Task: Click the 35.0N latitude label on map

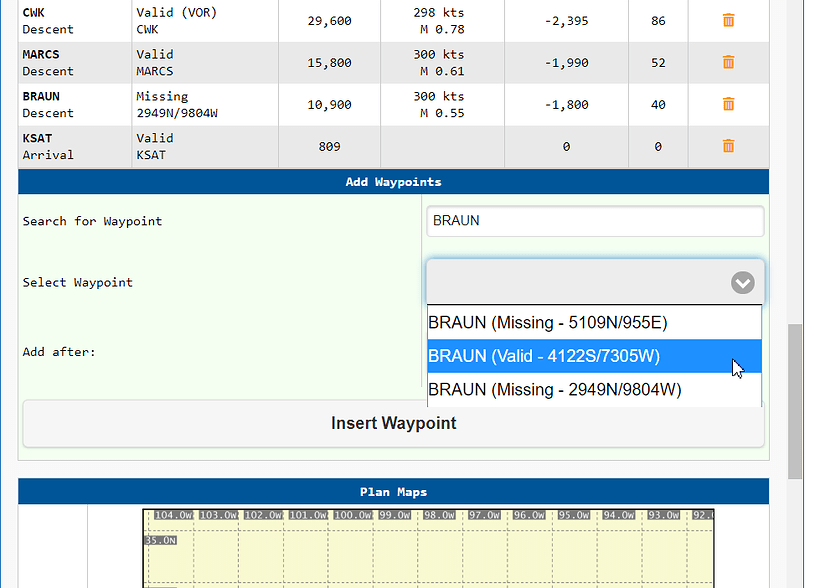Action: click(161, 540)
